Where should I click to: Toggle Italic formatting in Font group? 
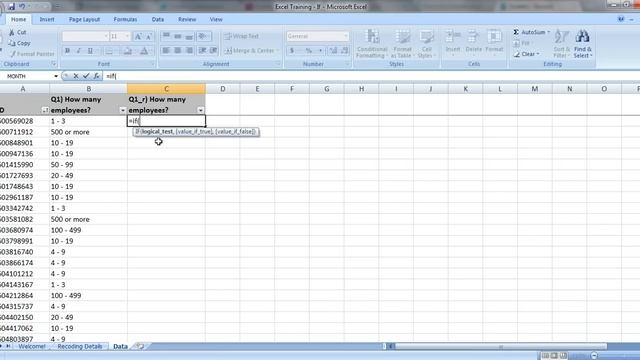pos(79,51)
